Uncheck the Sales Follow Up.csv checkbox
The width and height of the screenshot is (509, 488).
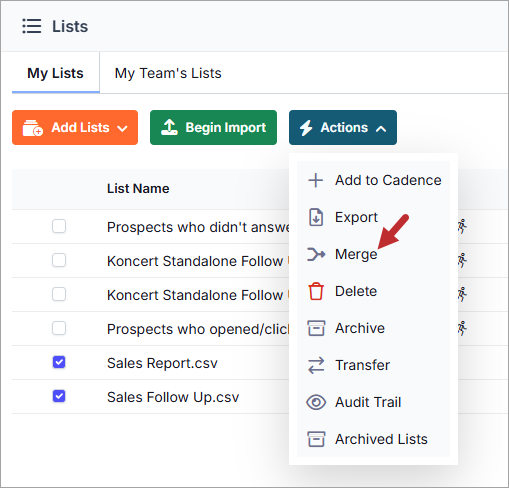click(x=59, y=396)
